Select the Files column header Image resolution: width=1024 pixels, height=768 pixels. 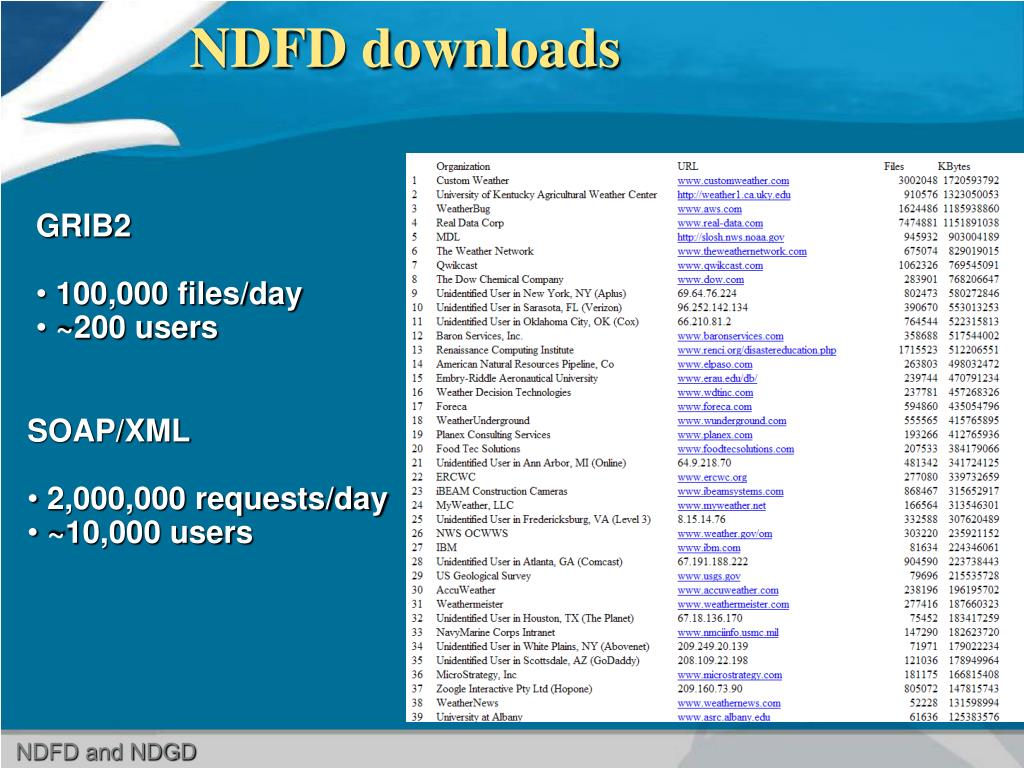[894, 167]
